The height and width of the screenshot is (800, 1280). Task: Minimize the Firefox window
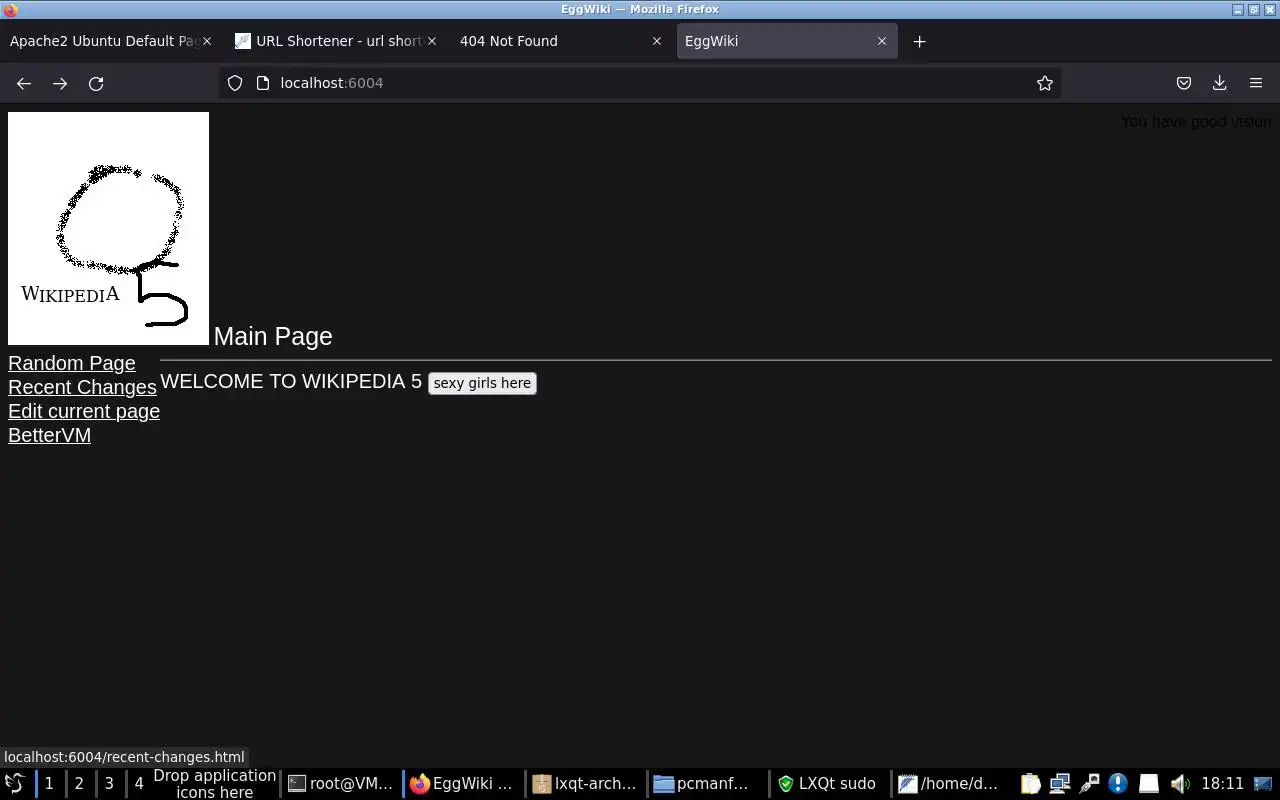click(1238, 9)
